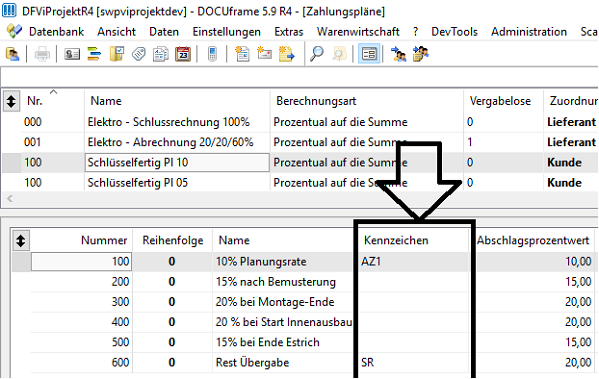Image resolution: width=599 pixels, height=379 pixels.
Task: Click the greyed-out search folder icon
Action: [339, 54]
